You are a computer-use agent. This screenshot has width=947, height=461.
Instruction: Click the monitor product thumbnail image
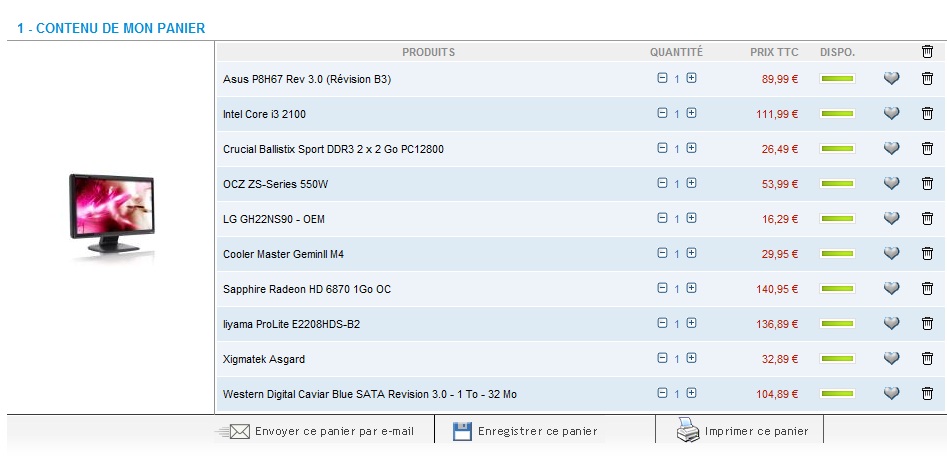pyautogui.click(x=112, y=217)
